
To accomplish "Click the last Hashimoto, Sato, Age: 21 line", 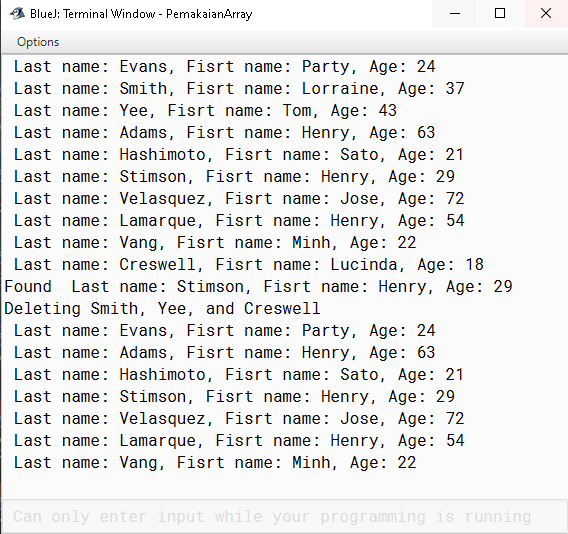I will (x=239, y=375).
